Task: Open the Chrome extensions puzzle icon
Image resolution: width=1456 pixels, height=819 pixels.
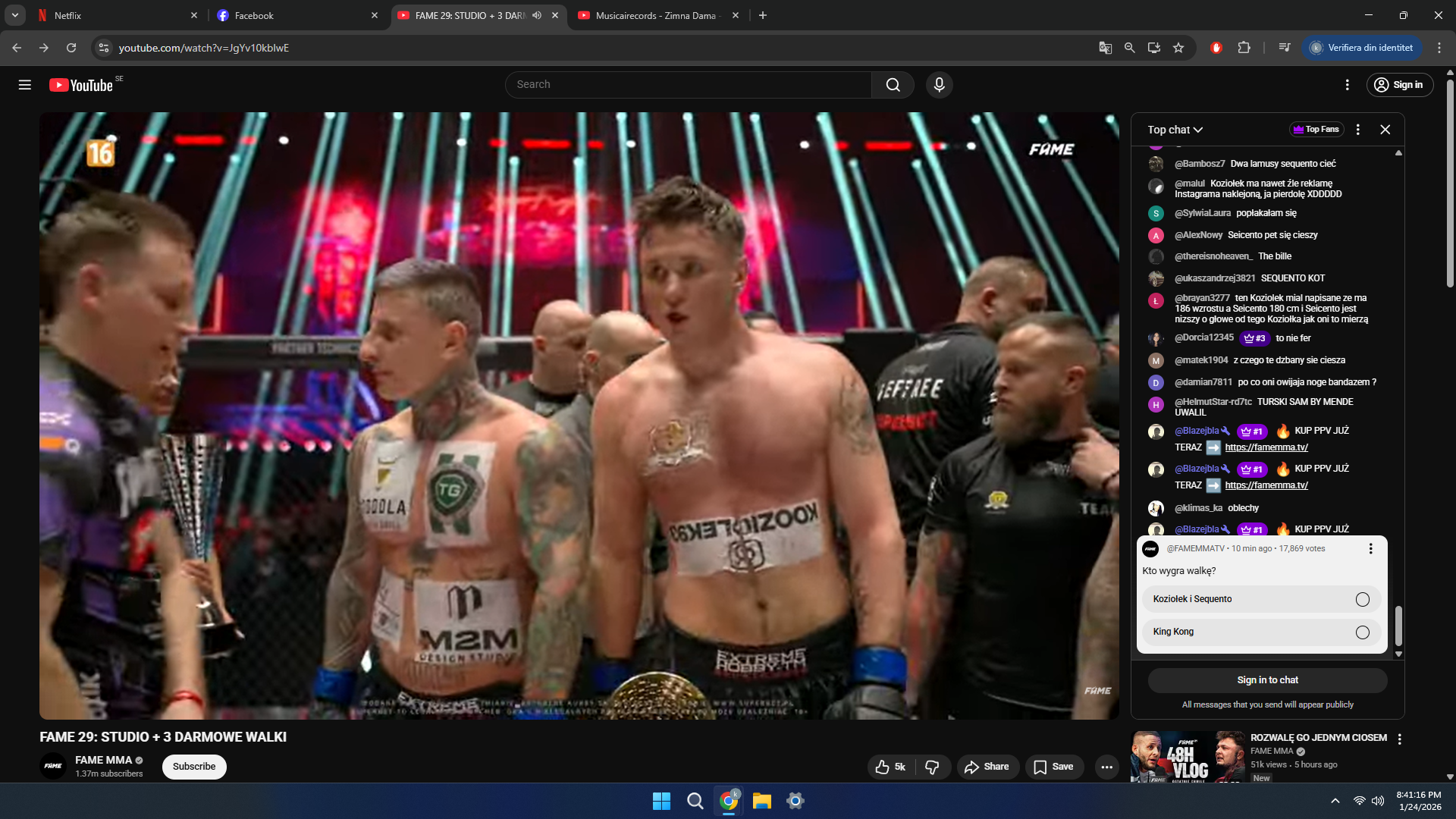Action: [1244, 48]
